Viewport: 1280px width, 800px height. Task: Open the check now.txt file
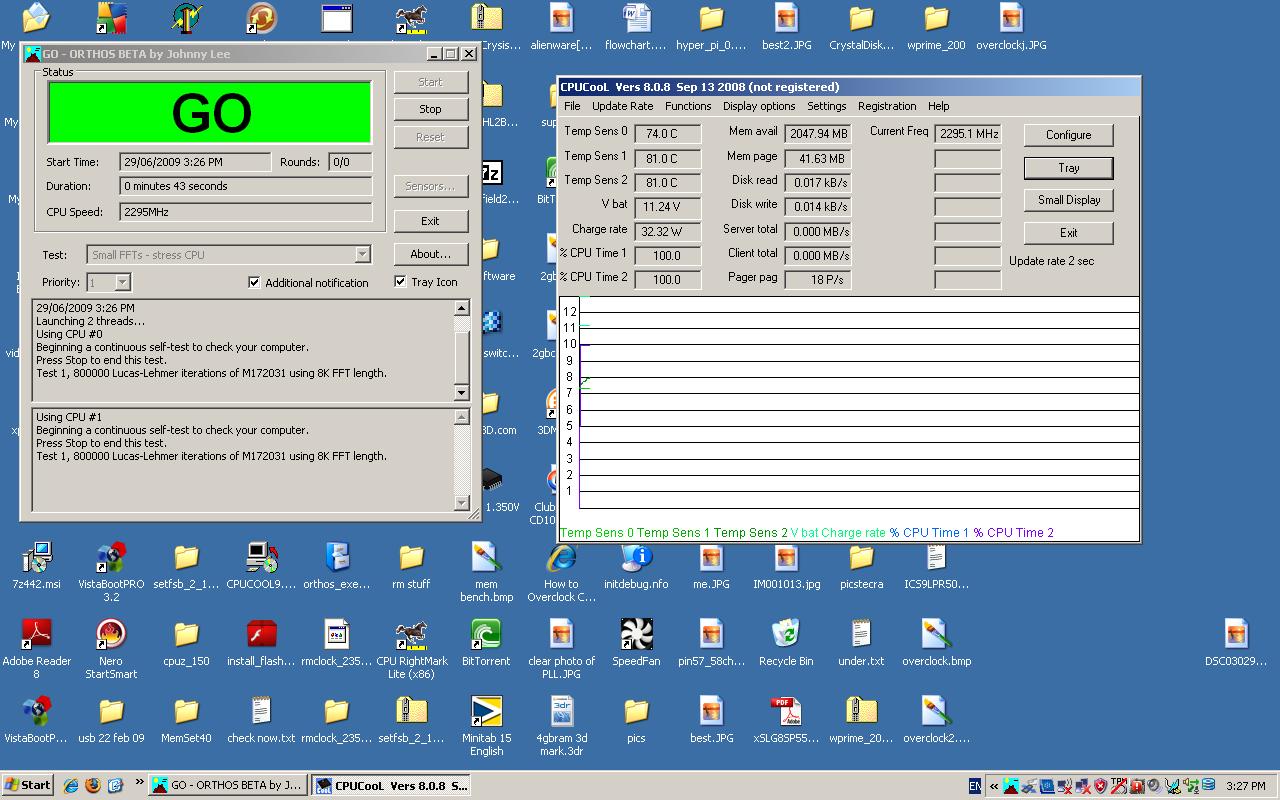tap(262, 711)
